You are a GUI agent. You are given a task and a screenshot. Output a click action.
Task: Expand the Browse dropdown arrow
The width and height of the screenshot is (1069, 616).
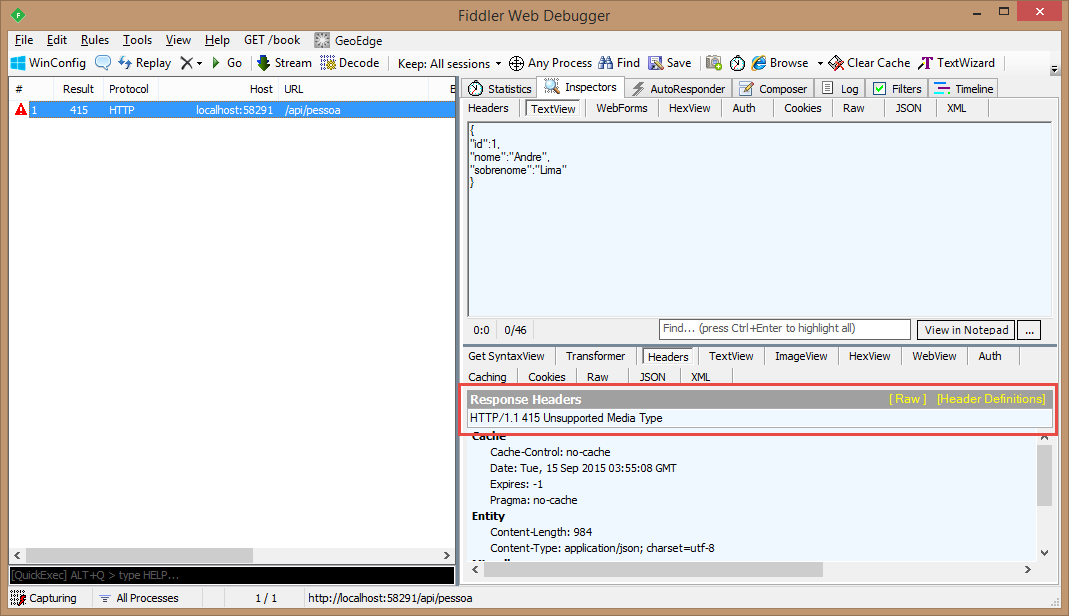820,63
